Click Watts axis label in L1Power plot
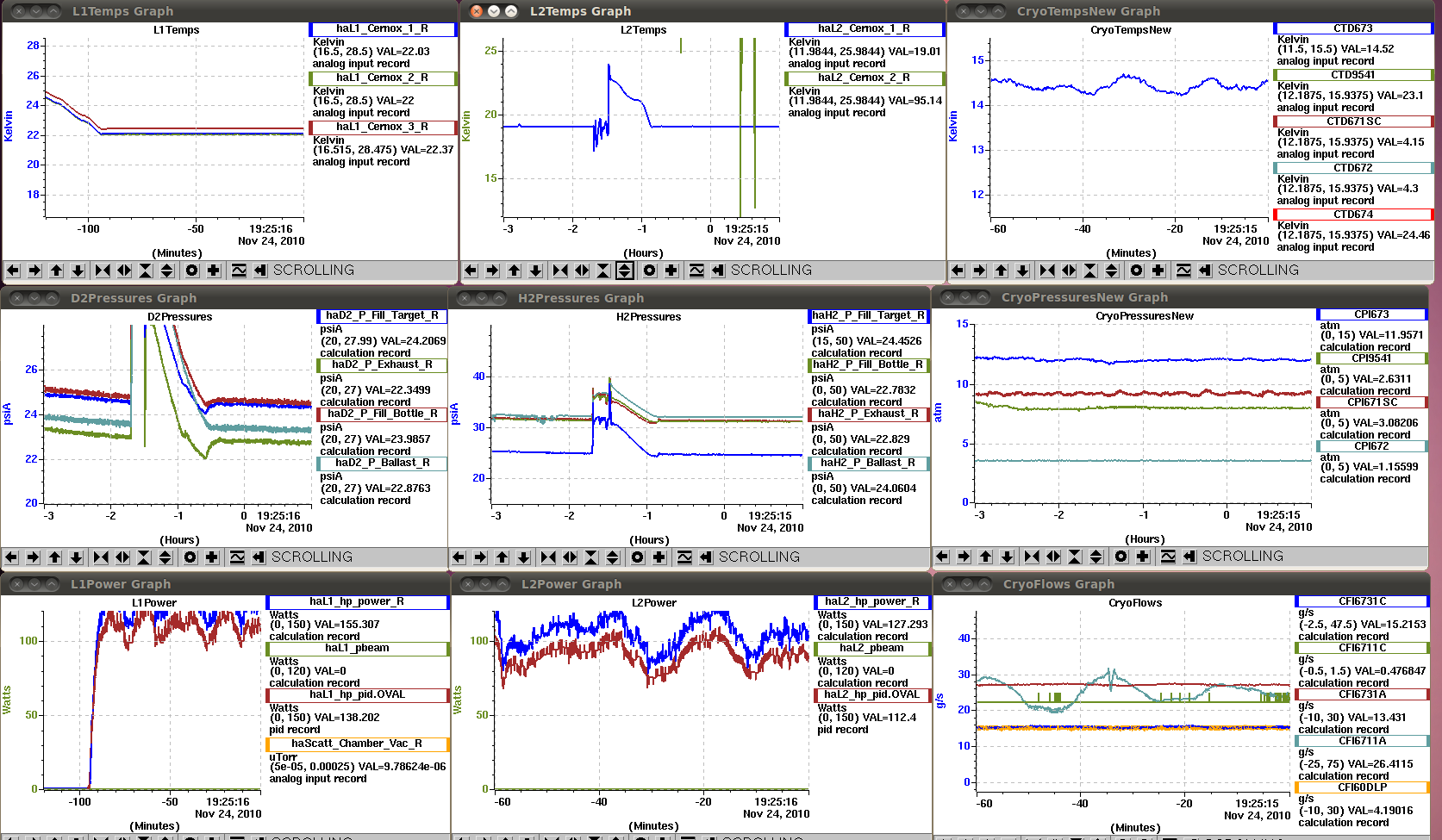1442x840 pixels. tap(7, 700)
